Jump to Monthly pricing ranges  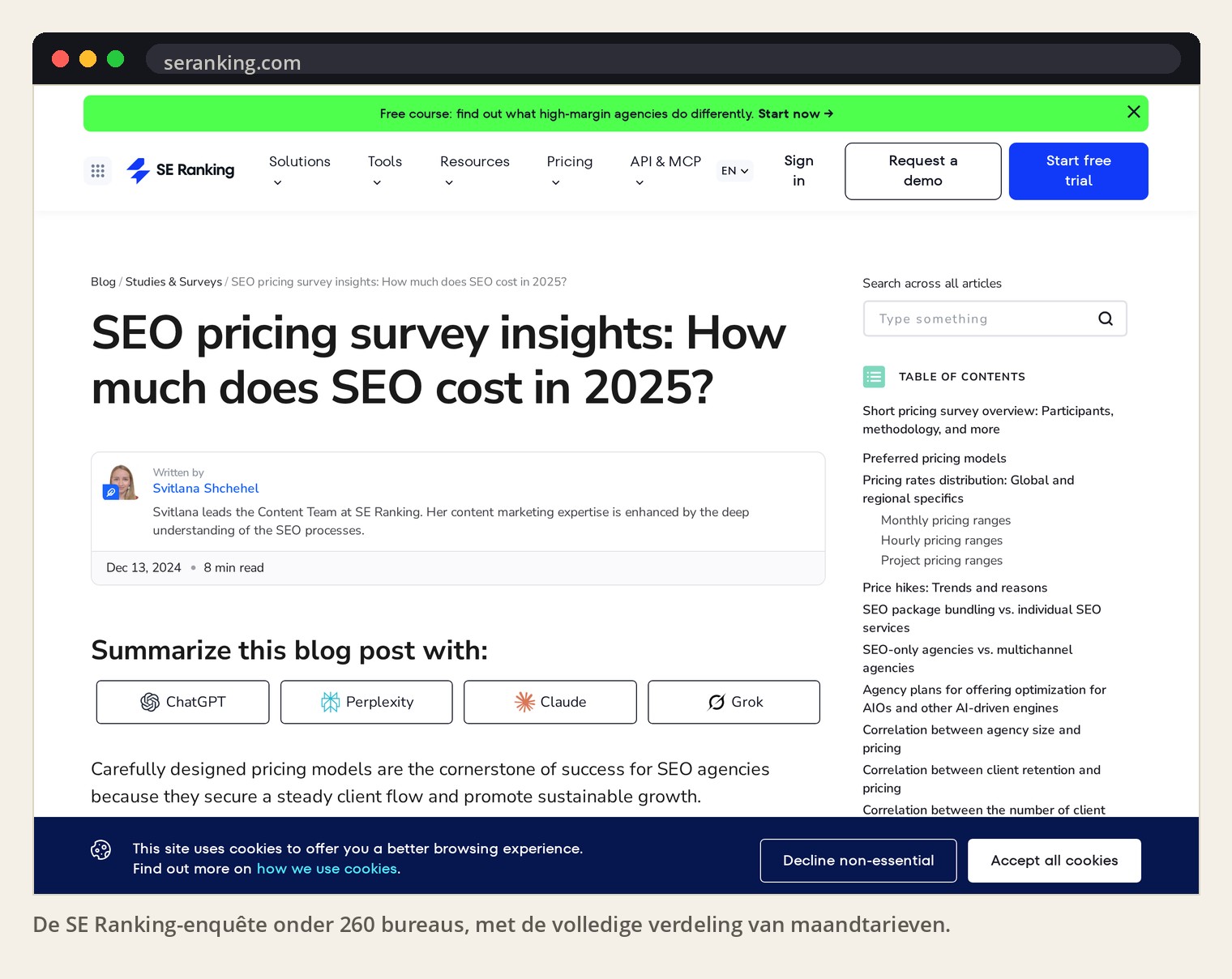click(x=946, y=520)
